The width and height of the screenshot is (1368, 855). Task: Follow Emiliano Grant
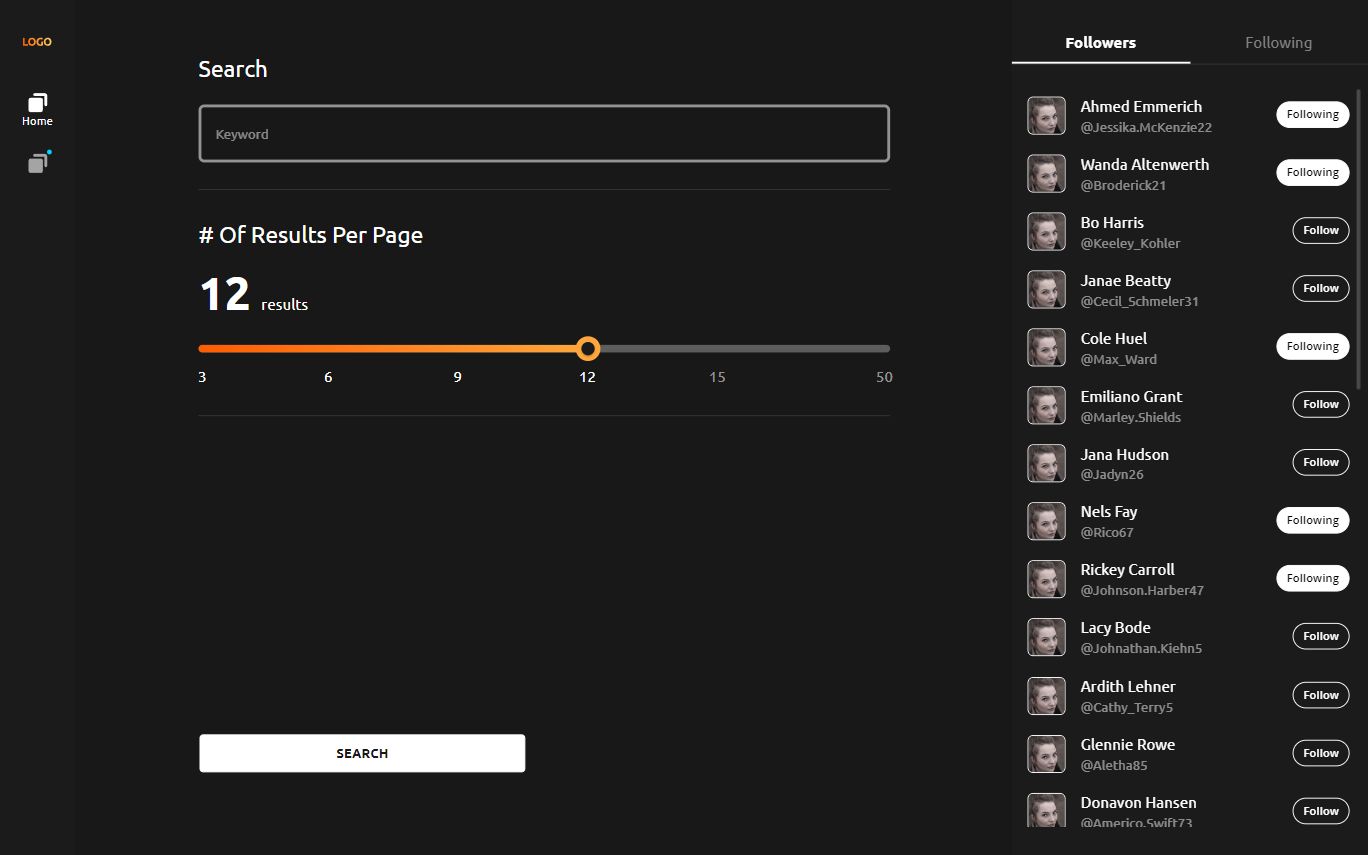(1320, 405)
